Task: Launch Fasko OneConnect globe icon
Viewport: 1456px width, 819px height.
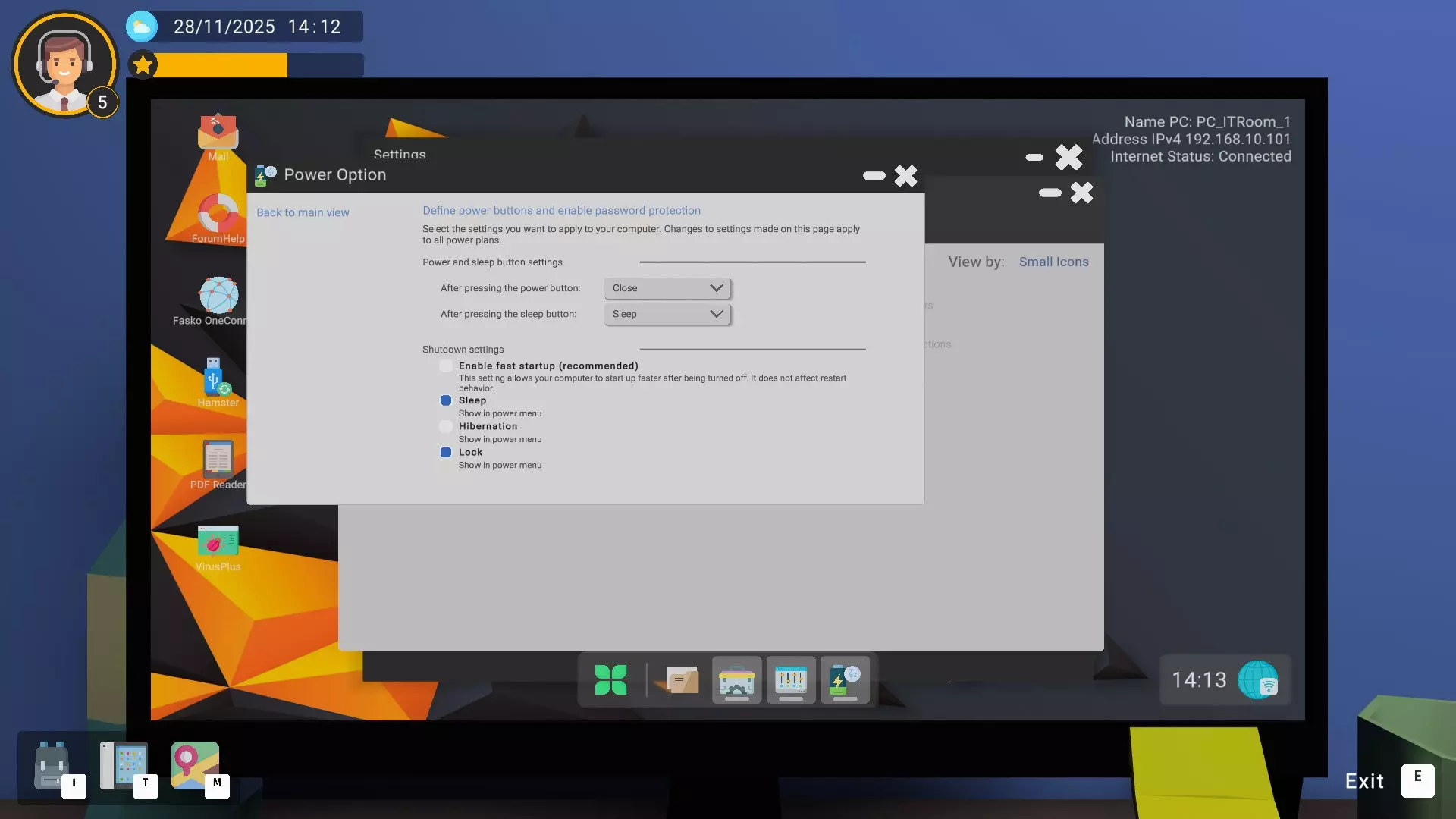Action: point(218,296)
